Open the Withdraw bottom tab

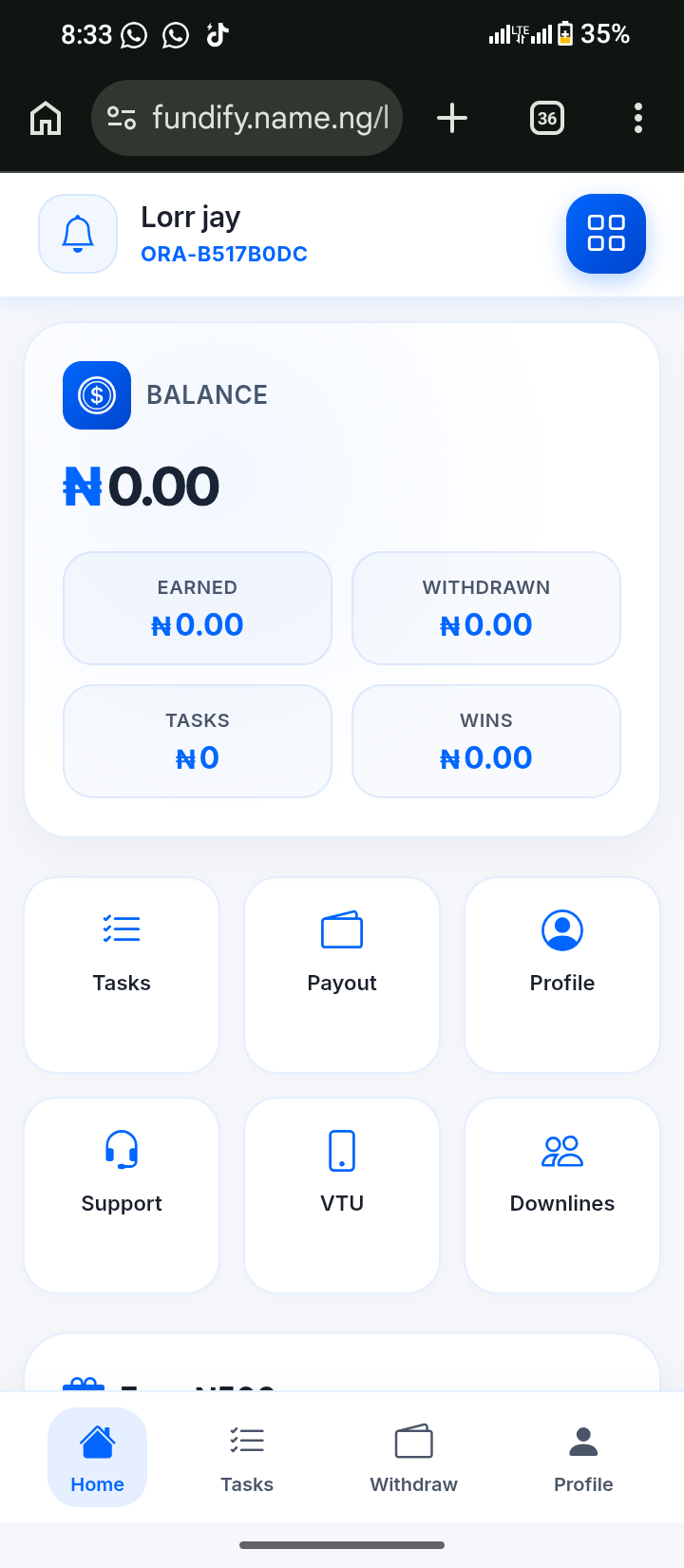(413, 1457)
